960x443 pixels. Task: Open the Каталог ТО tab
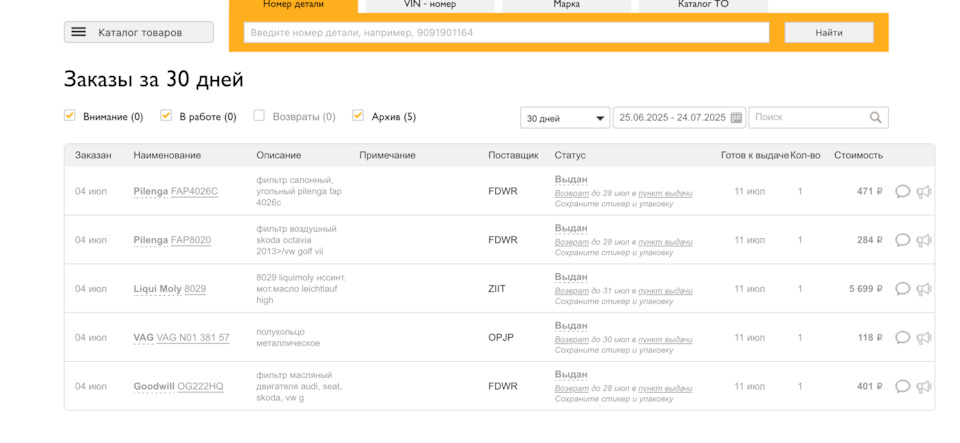tap(703, 5)
